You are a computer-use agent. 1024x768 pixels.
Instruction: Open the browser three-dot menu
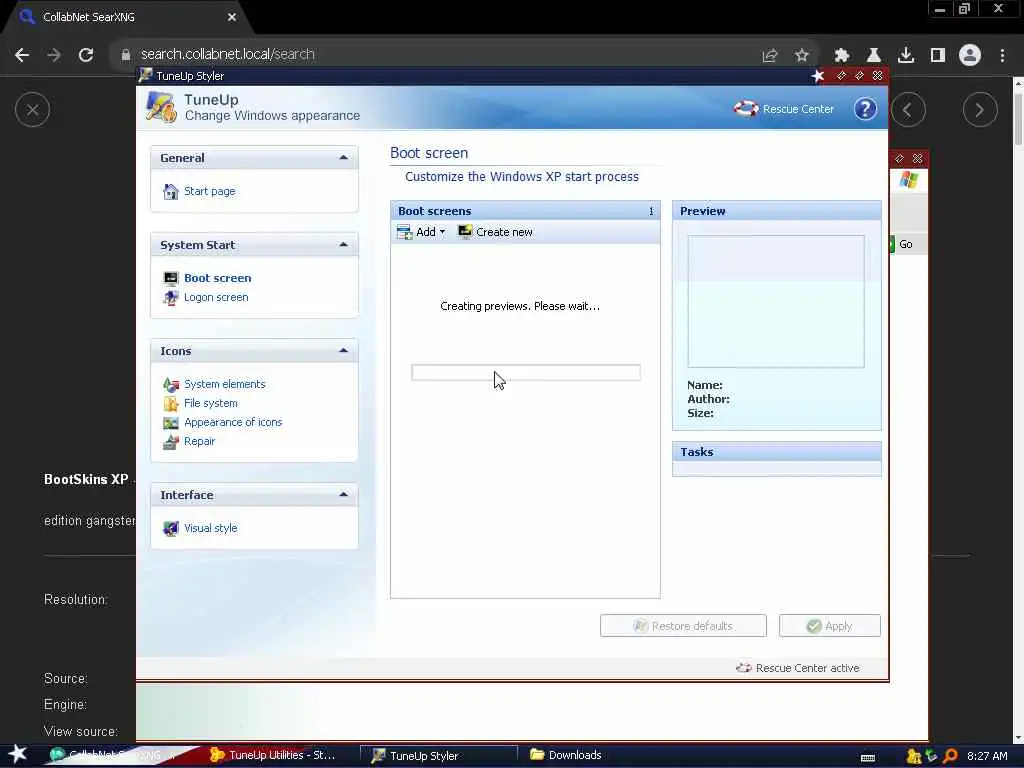(1002, 56)
